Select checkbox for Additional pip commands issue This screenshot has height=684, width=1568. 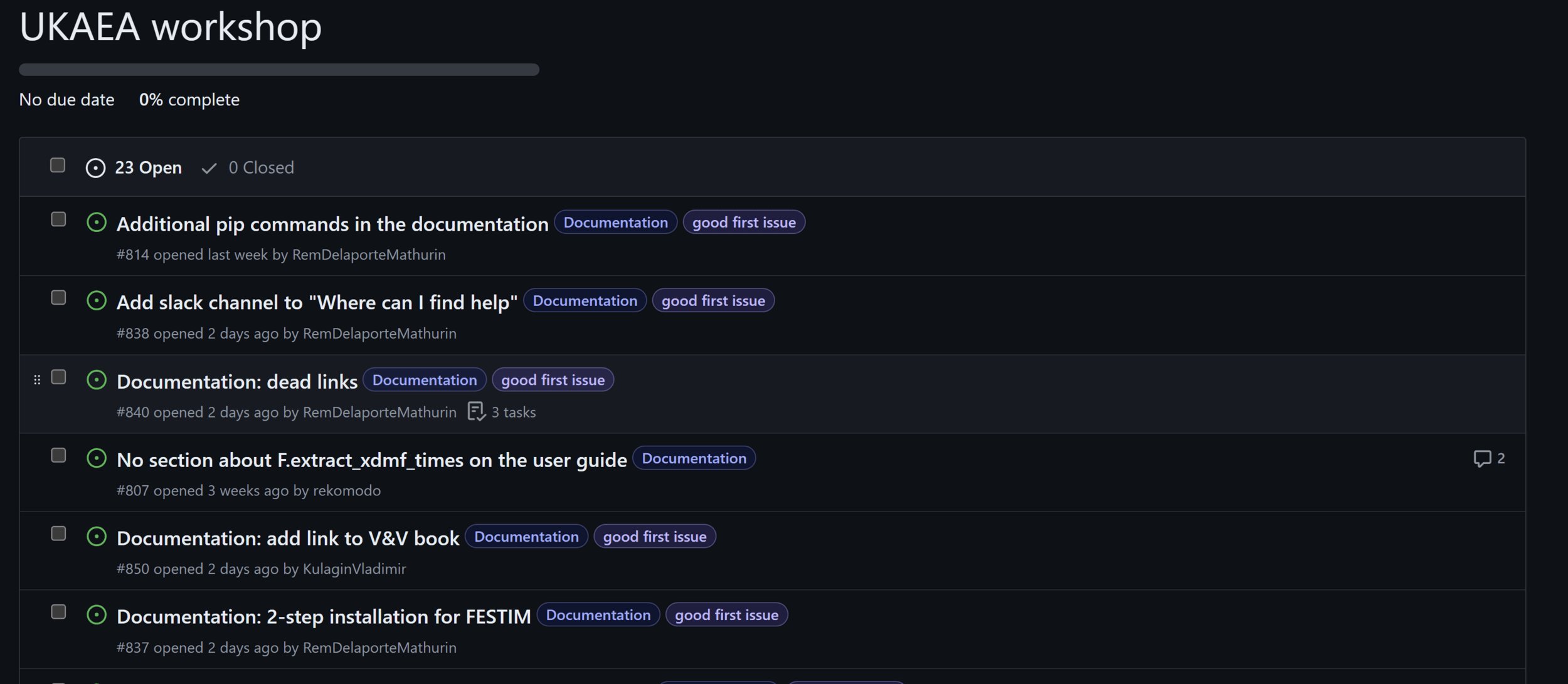58,219
